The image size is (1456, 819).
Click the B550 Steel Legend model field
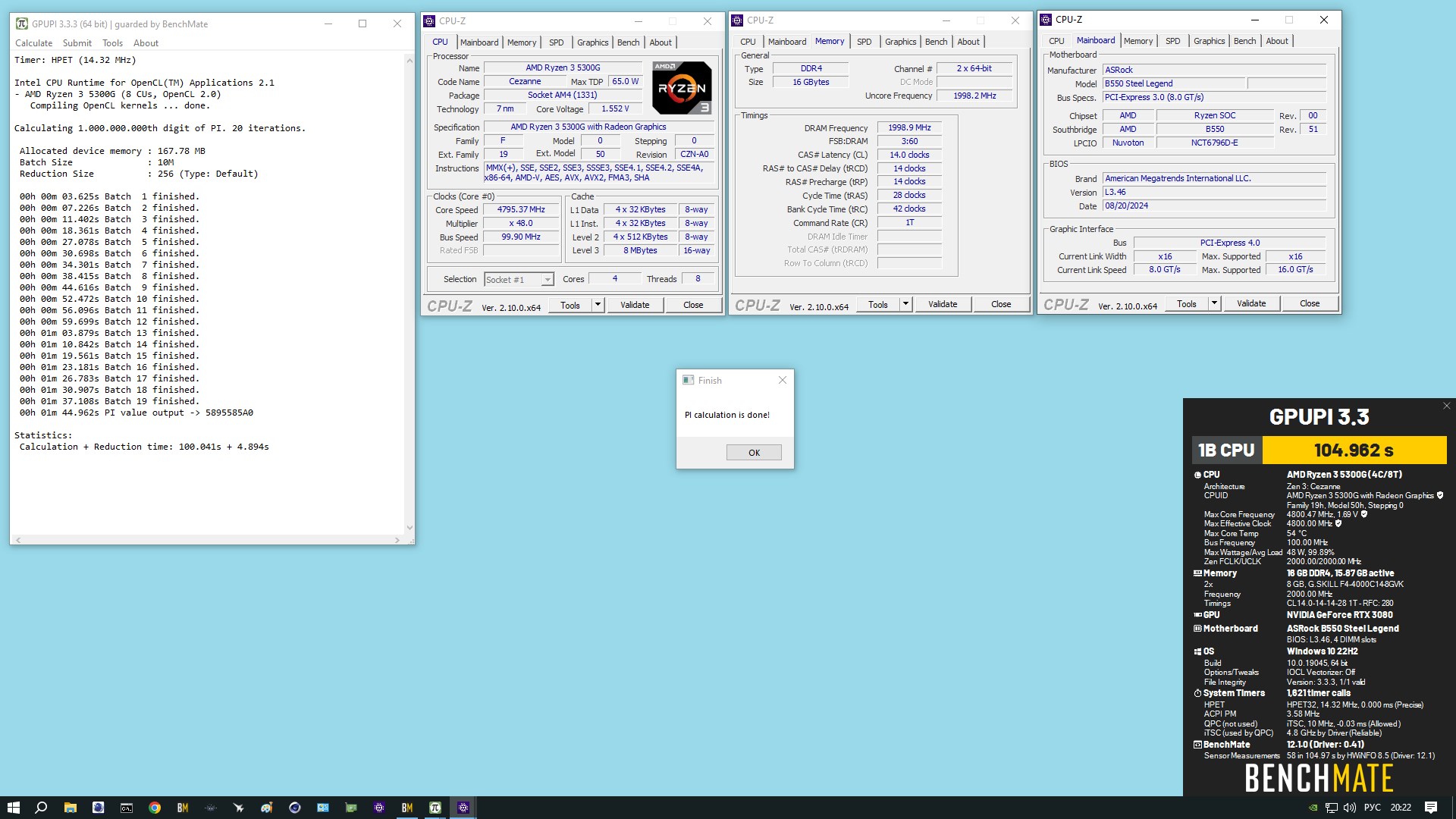click(x=1174, y=84)
